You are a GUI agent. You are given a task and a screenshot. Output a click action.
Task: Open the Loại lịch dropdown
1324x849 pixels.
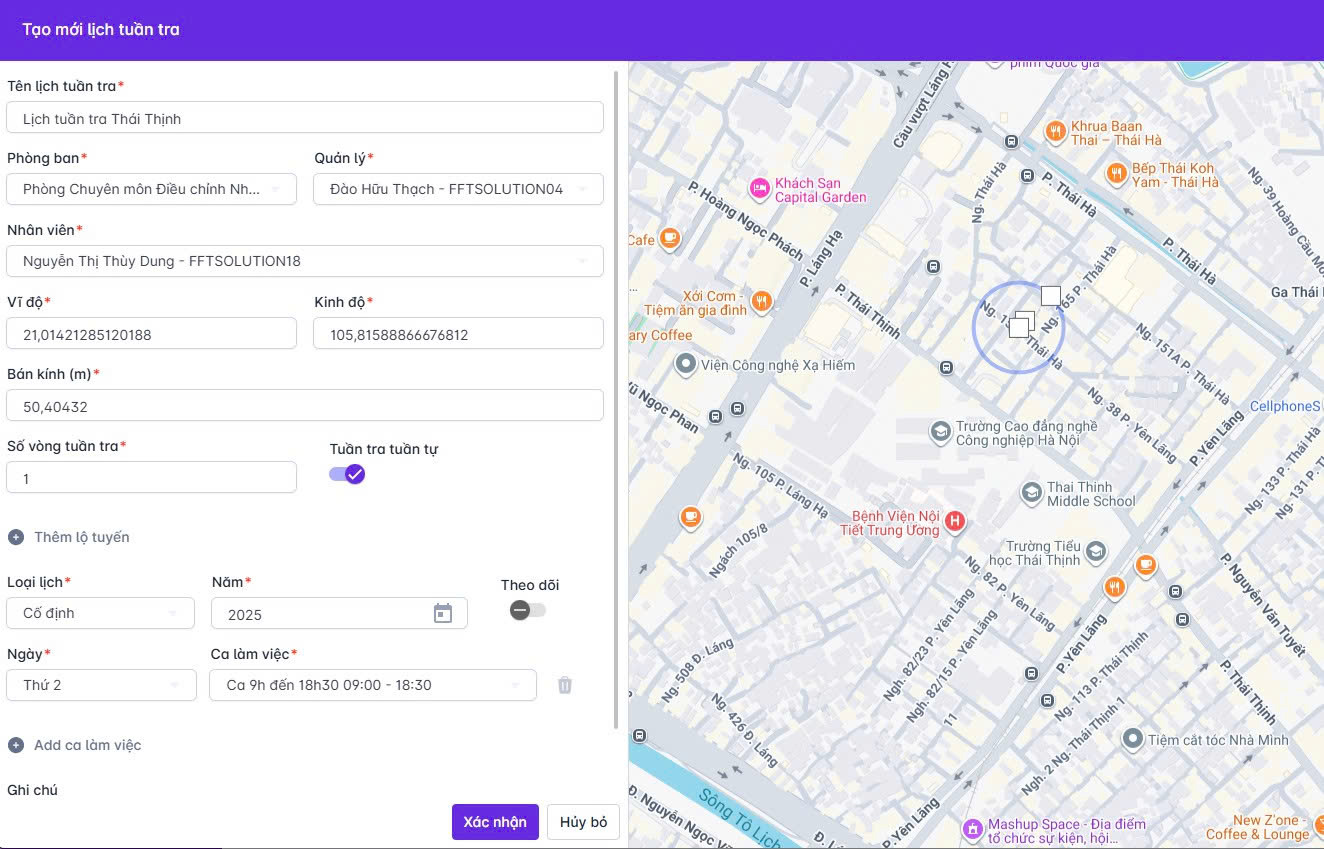pyautogui.click(x=101, y=613)
